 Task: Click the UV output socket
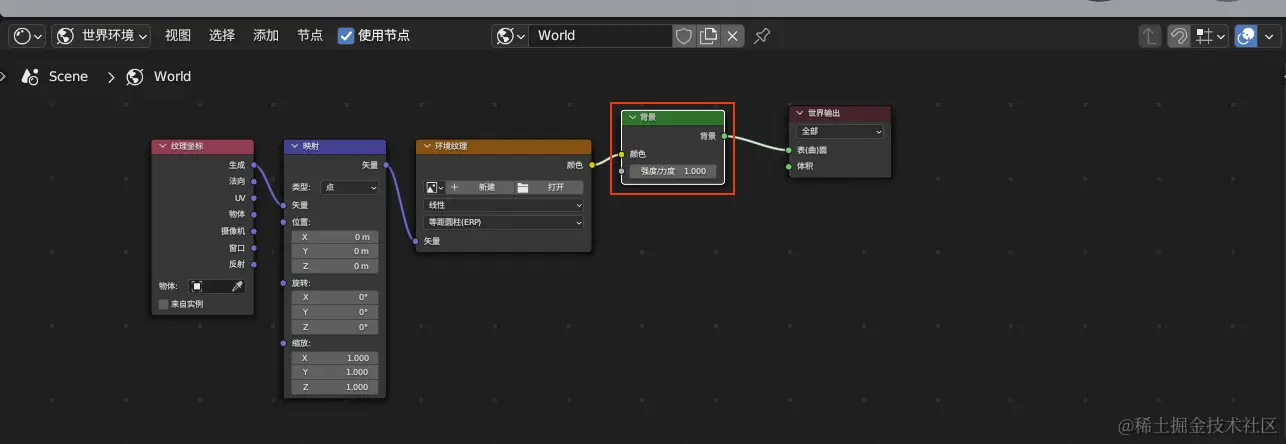(254, 198)
